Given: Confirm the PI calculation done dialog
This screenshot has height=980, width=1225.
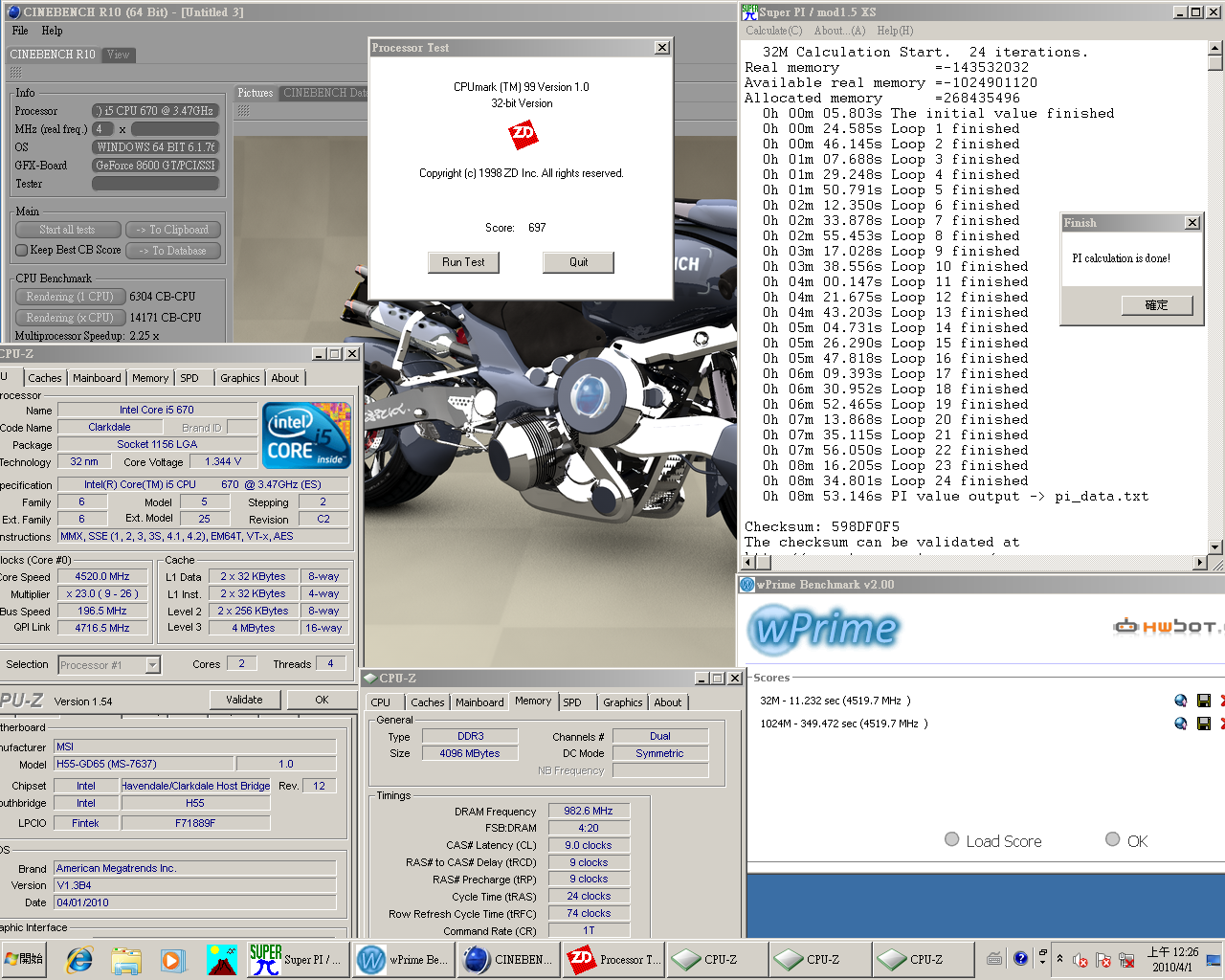Looking at the screenshot, I should click(x=1157, y=305).
